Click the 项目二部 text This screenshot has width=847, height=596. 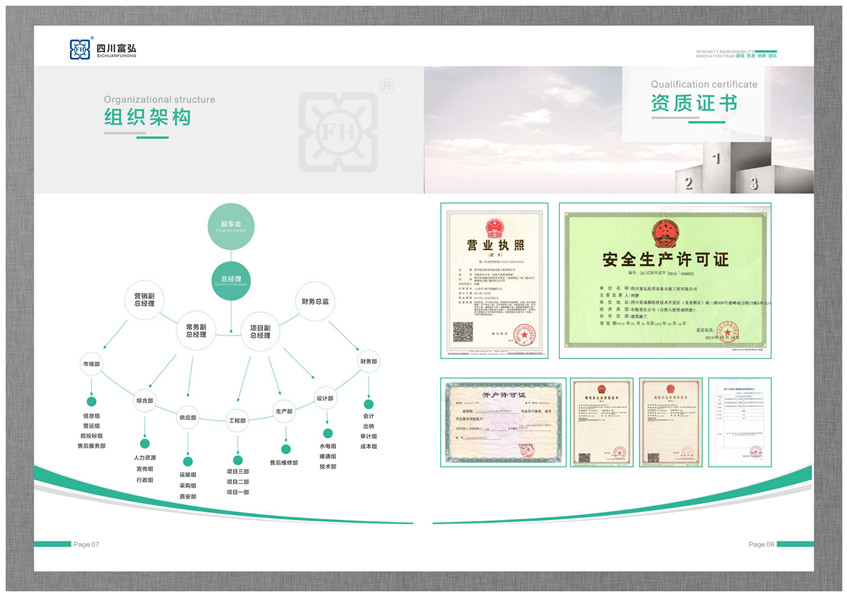pos(238,482)
